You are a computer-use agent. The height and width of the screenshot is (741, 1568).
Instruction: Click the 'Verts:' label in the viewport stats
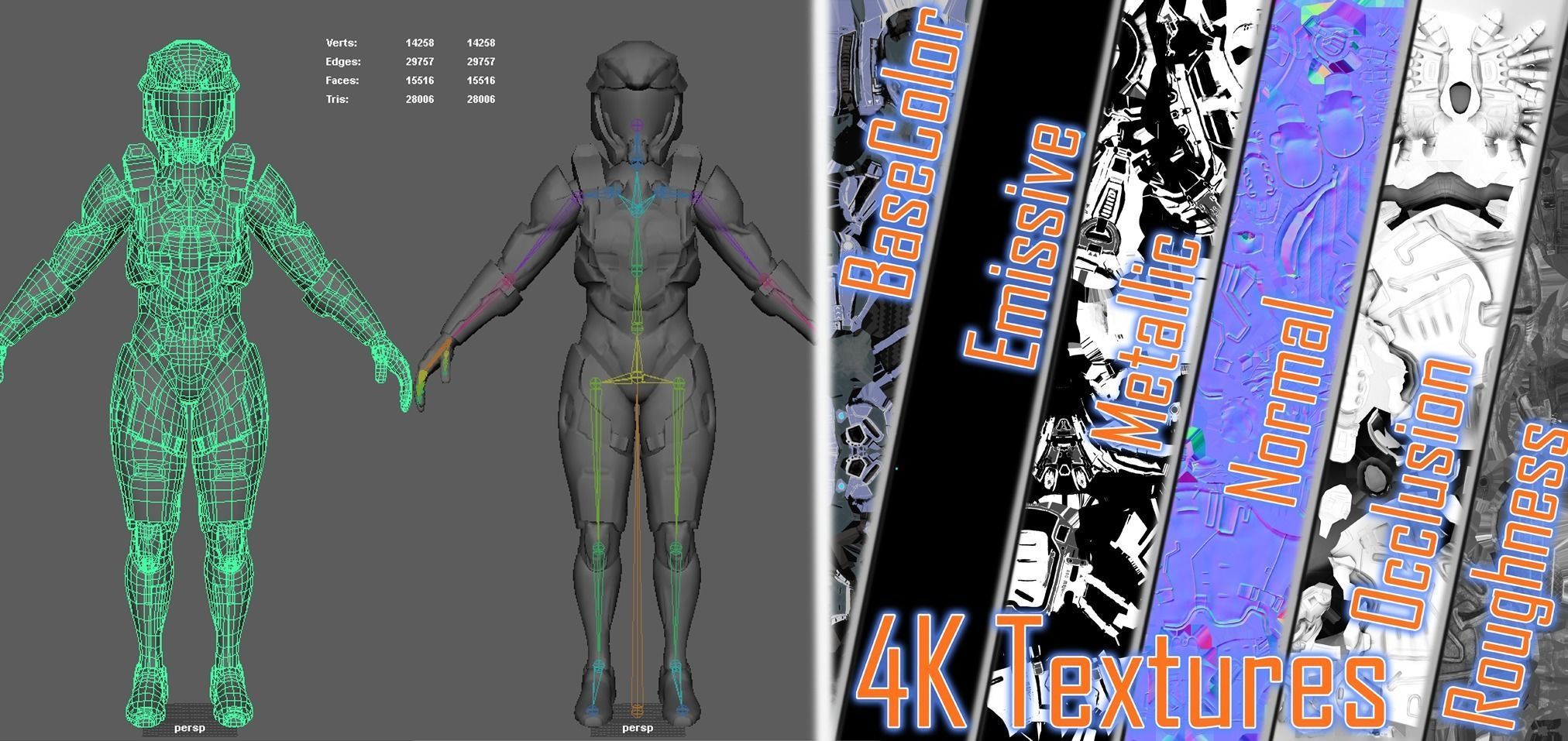(x=342, y=43)
